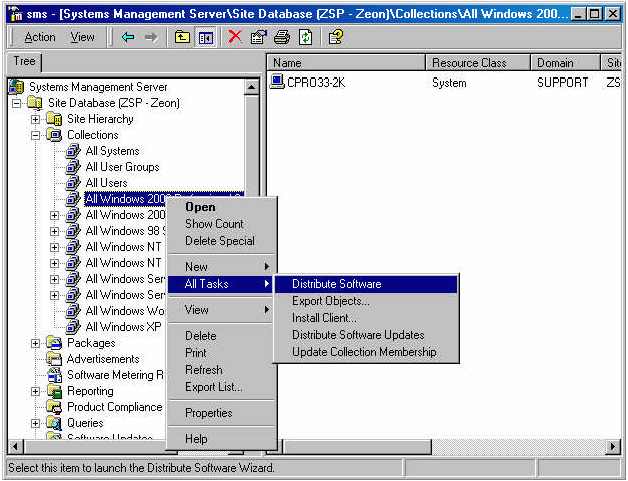The height and width of the screenshot is (481, 628).
Task: Click the Forward arrow toolbar icon
Action: point(151,38)
